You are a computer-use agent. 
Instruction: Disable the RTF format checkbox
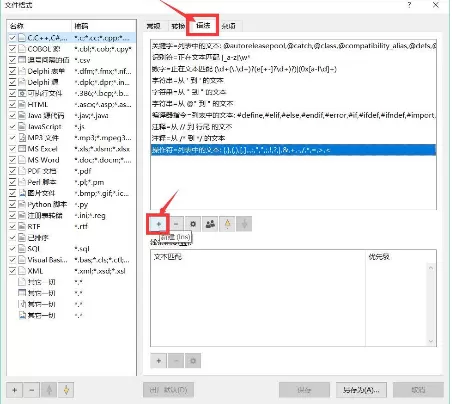(13, 227)
